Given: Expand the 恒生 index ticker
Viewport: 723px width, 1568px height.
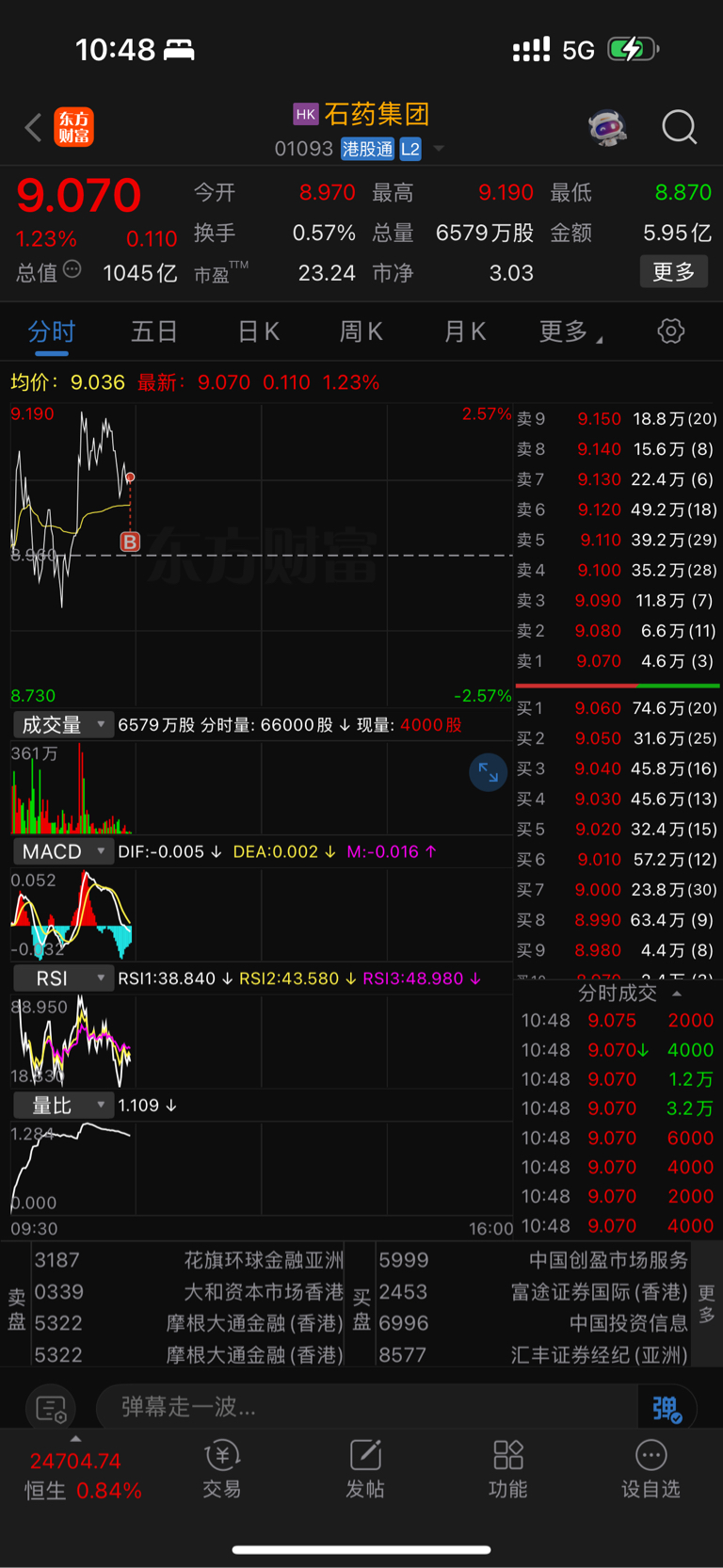Looking at the screenshot, I should coord(75,1439).
